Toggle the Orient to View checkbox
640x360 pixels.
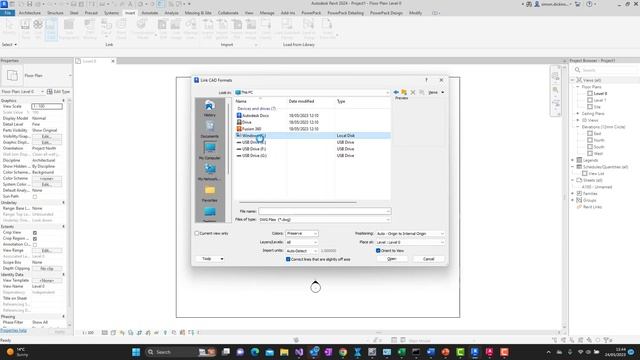[378, 251]
